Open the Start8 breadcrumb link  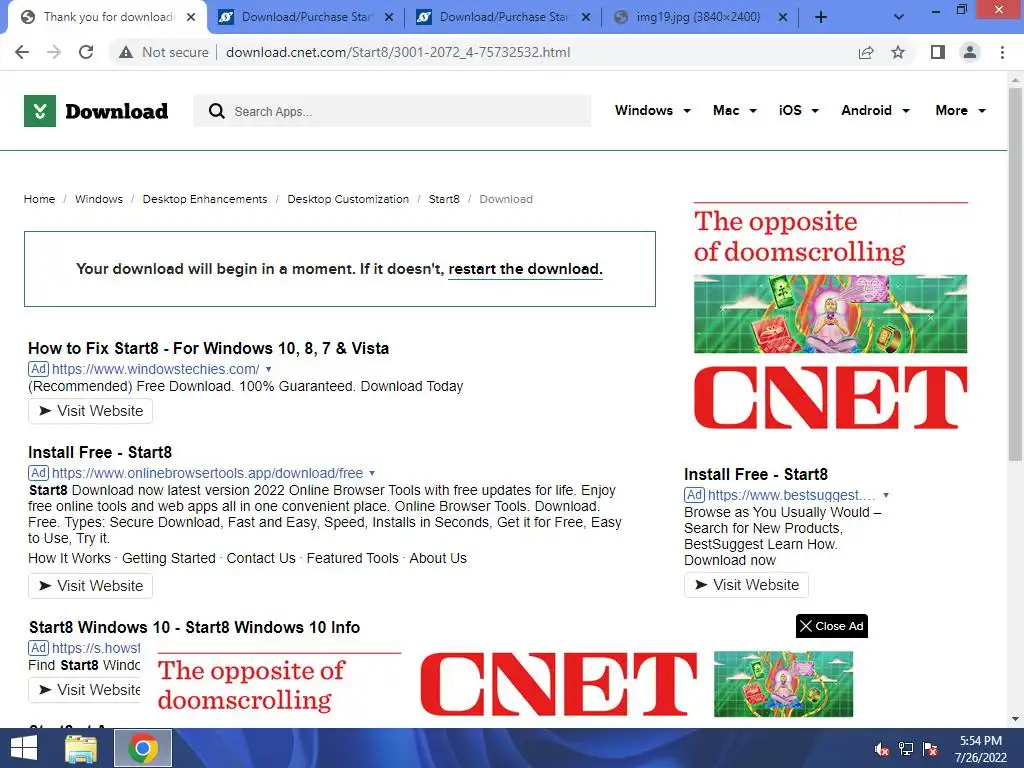(x=444, y=199)
